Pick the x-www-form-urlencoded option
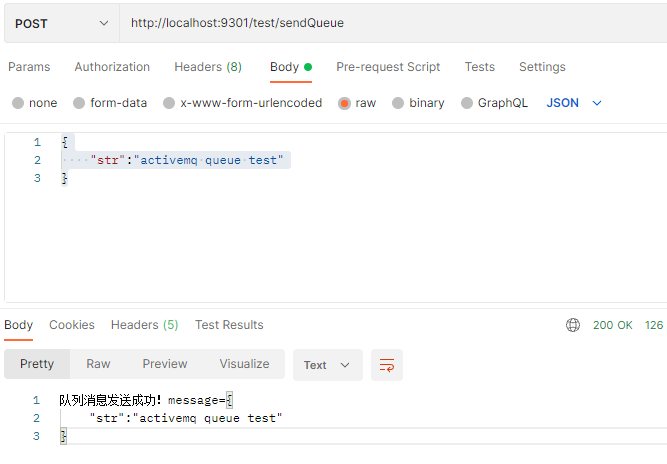 (170, 103)
